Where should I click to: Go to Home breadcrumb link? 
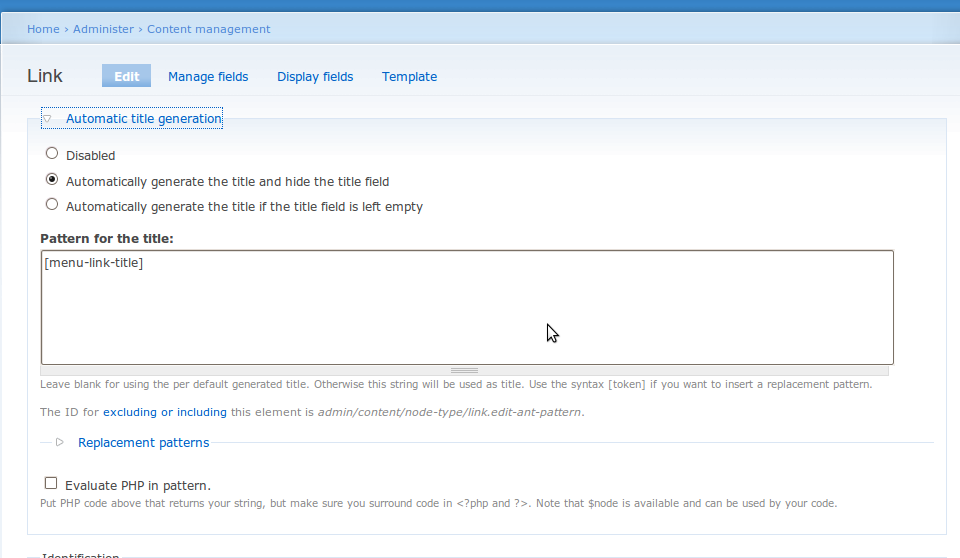pyautogui.click(x=43, y=29)
